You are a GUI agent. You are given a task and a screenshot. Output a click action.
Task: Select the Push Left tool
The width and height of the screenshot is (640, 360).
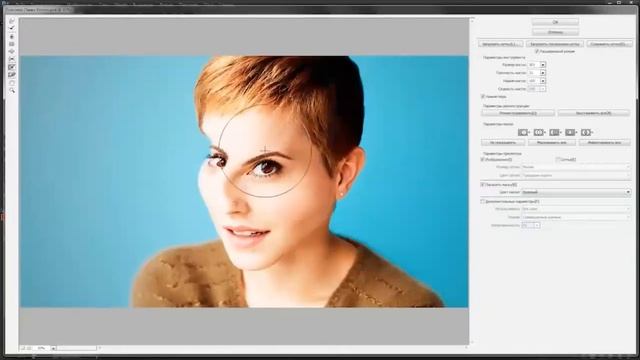coord(12,59)
